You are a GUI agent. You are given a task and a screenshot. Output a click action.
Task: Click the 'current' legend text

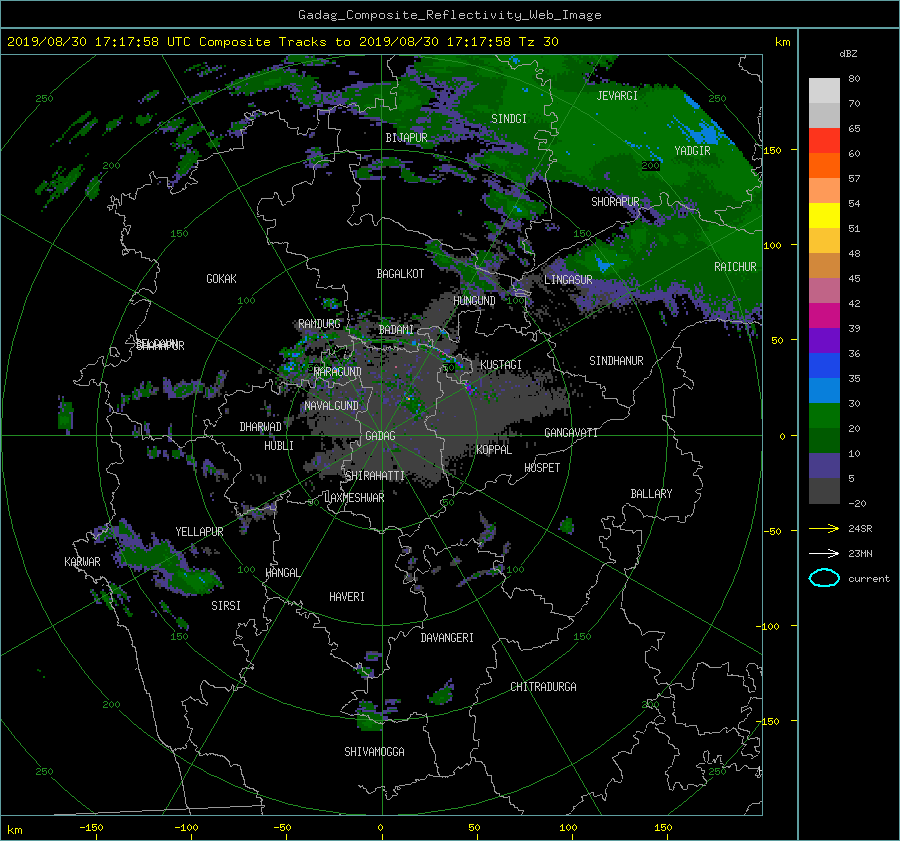869,579
